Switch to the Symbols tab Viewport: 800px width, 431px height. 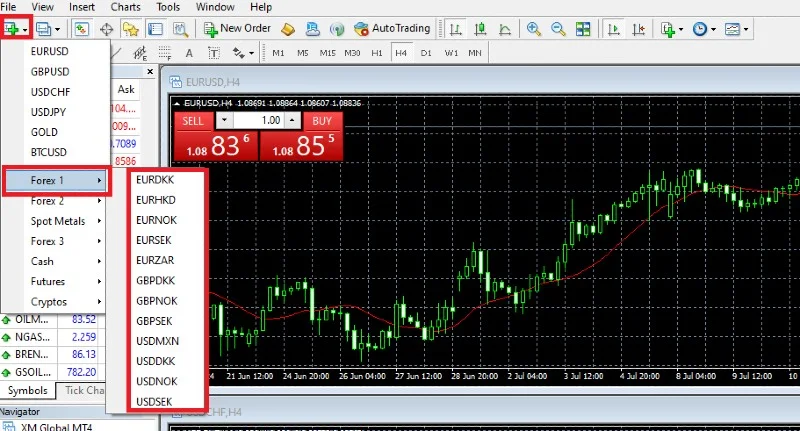(x=28, y=391)
